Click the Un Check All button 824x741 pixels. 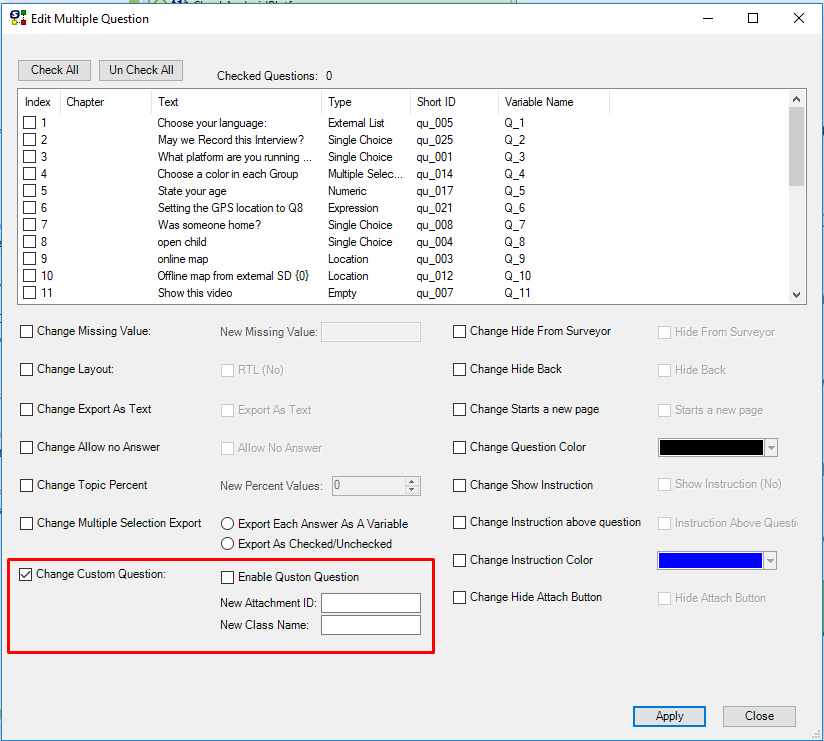pos(141,70)
